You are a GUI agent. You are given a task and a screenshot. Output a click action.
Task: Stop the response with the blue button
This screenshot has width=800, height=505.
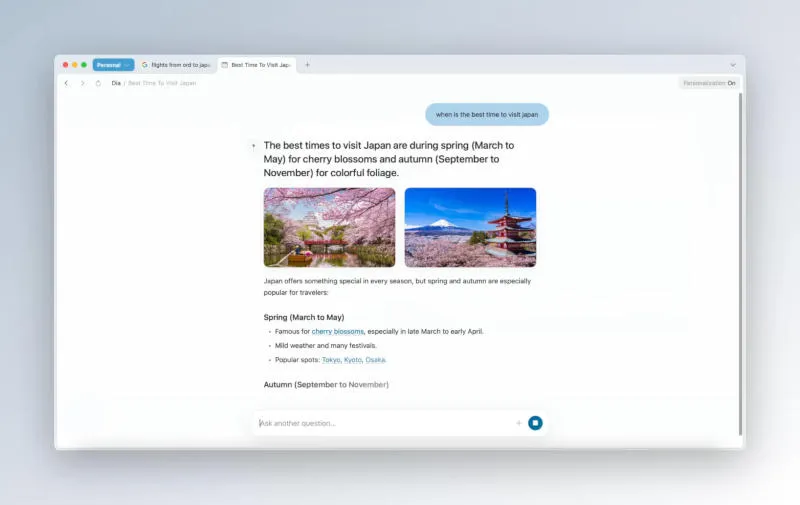coord(535,423)
